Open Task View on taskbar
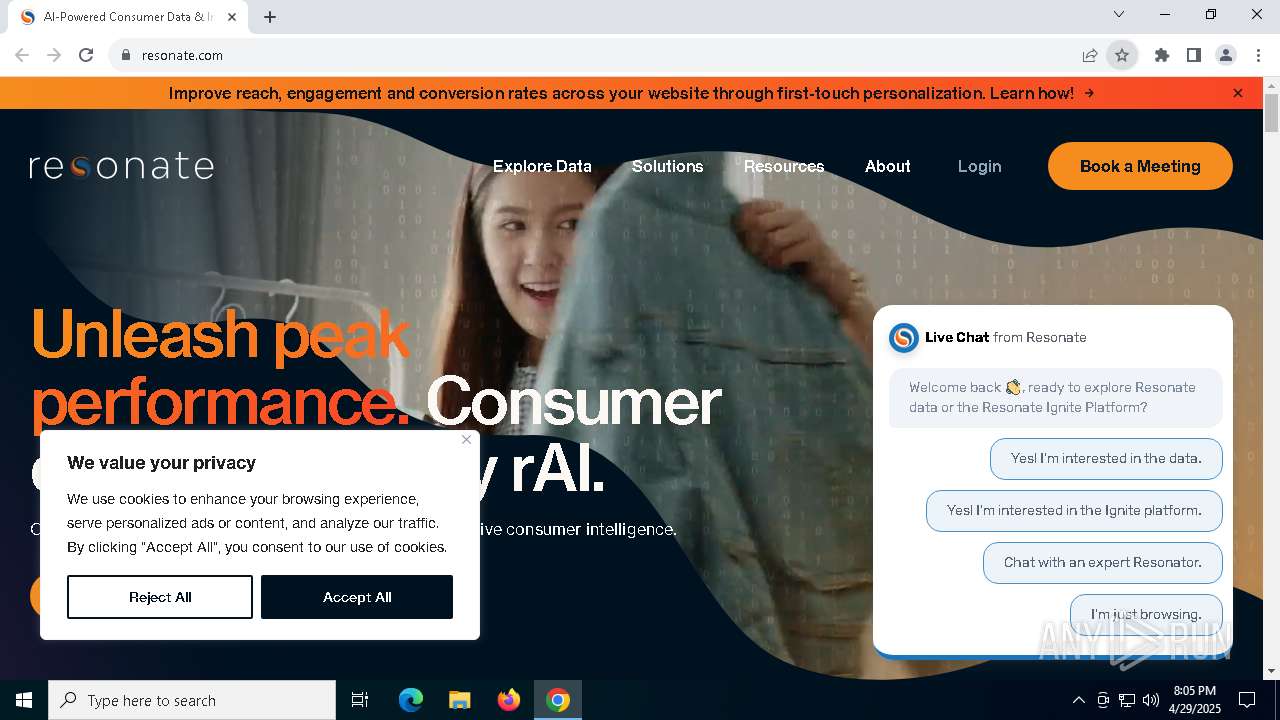Screen dimensions: 1280x720 (x=360, y=700)
